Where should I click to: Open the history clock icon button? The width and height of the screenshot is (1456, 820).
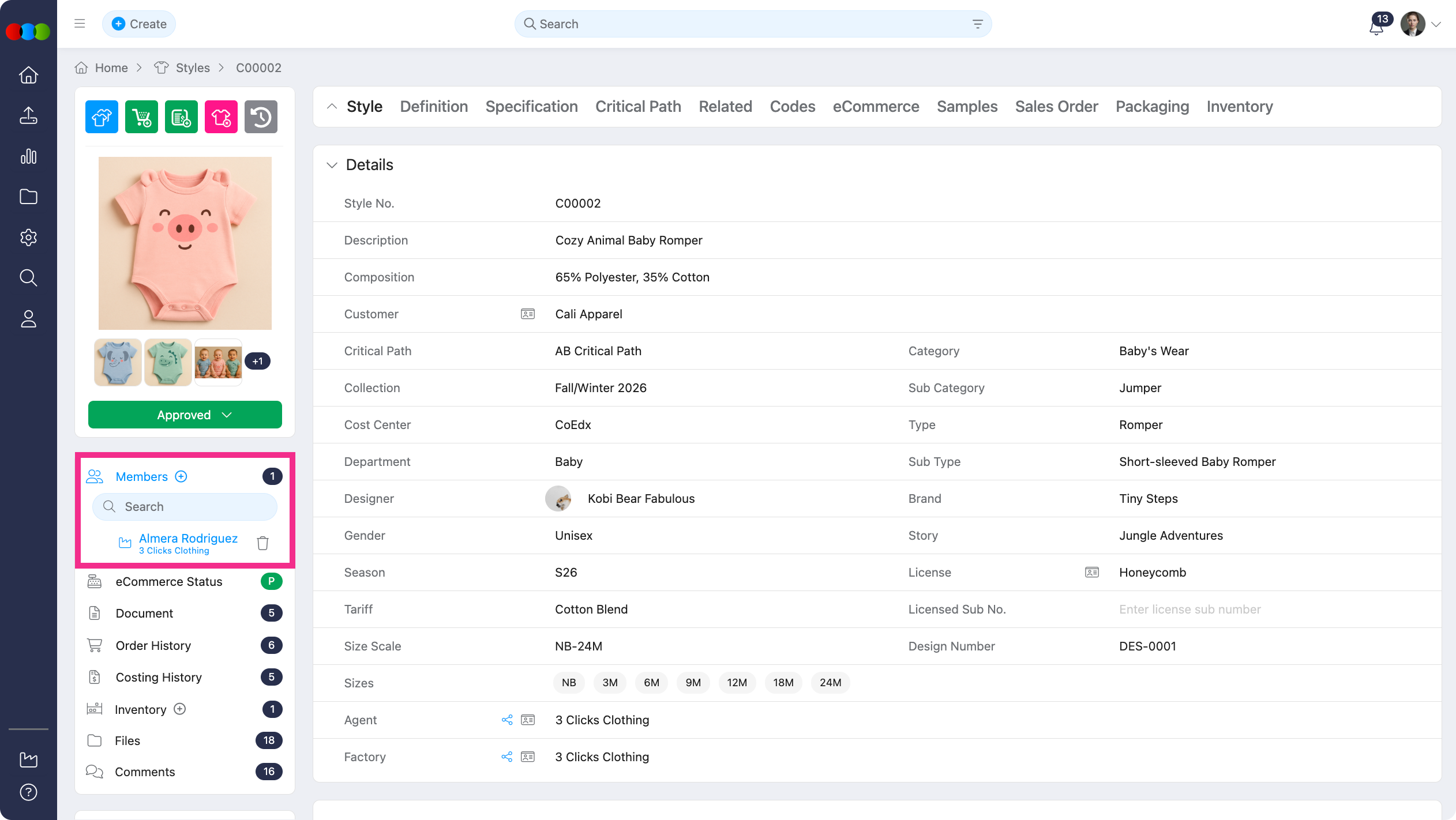click(261, 117)
